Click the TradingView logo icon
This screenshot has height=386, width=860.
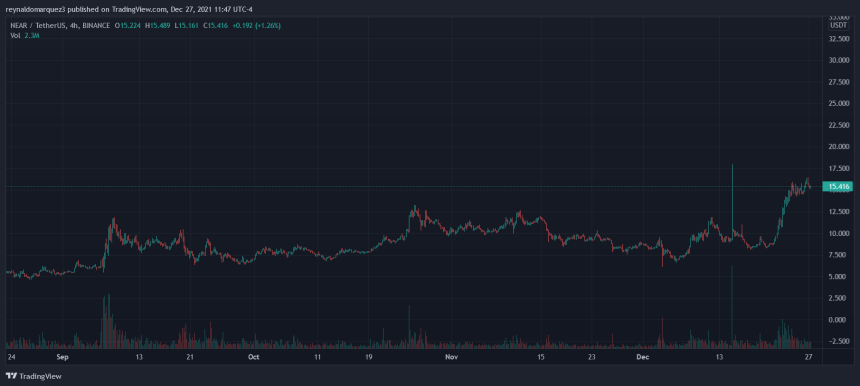click(11, 376)
